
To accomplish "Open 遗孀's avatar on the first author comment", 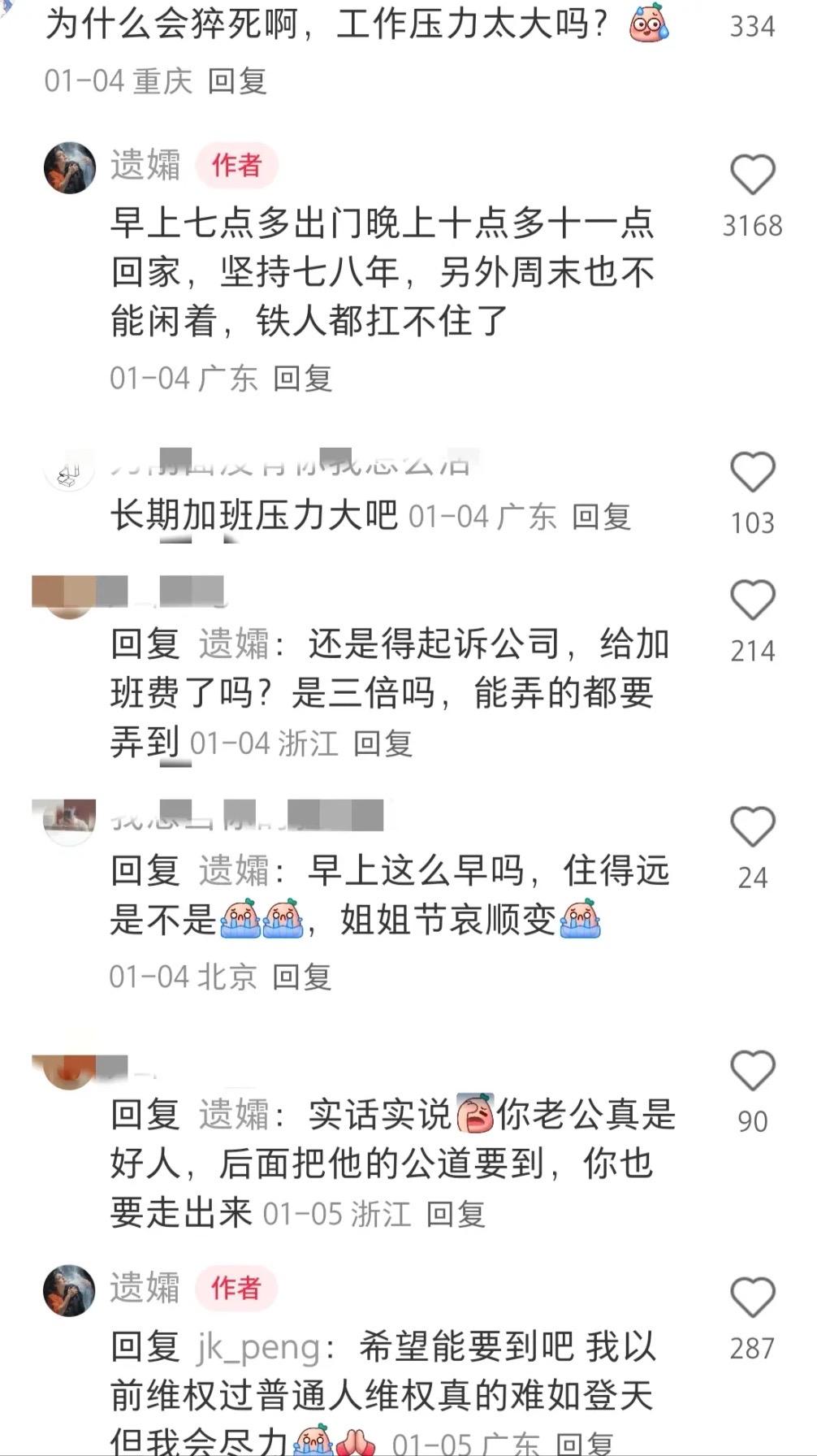I will click(x=70, y=167).
